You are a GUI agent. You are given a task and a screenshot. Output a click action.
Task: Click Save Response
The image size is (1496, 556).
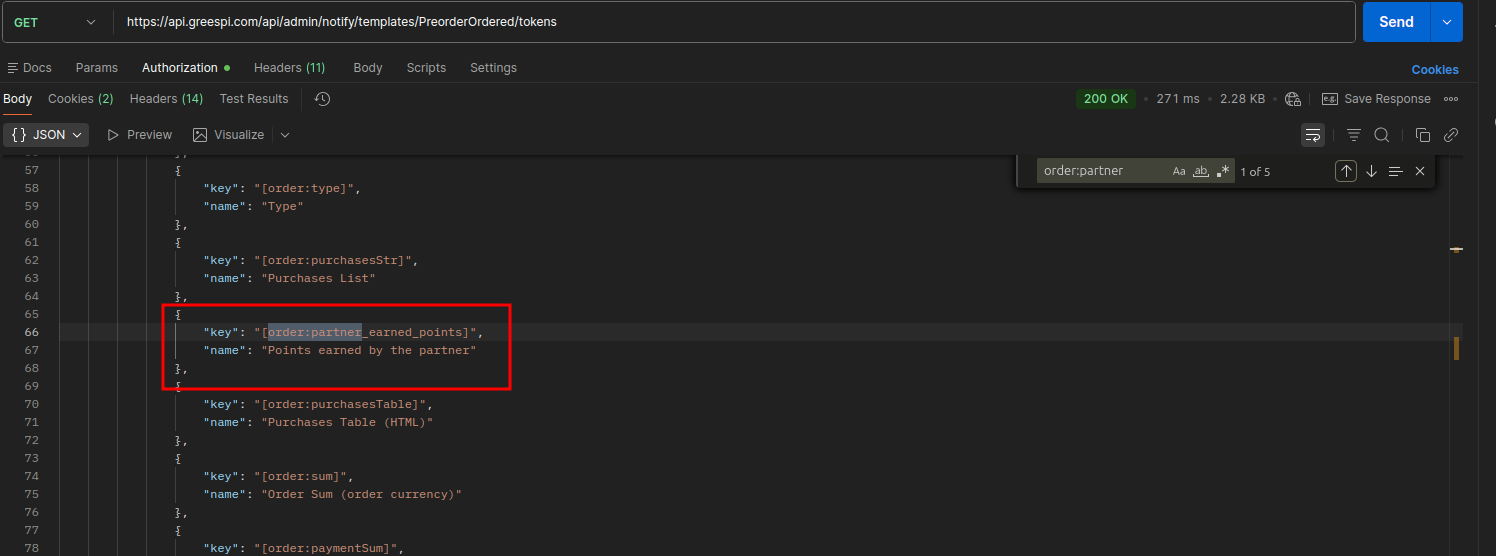tap(1376, 99)
